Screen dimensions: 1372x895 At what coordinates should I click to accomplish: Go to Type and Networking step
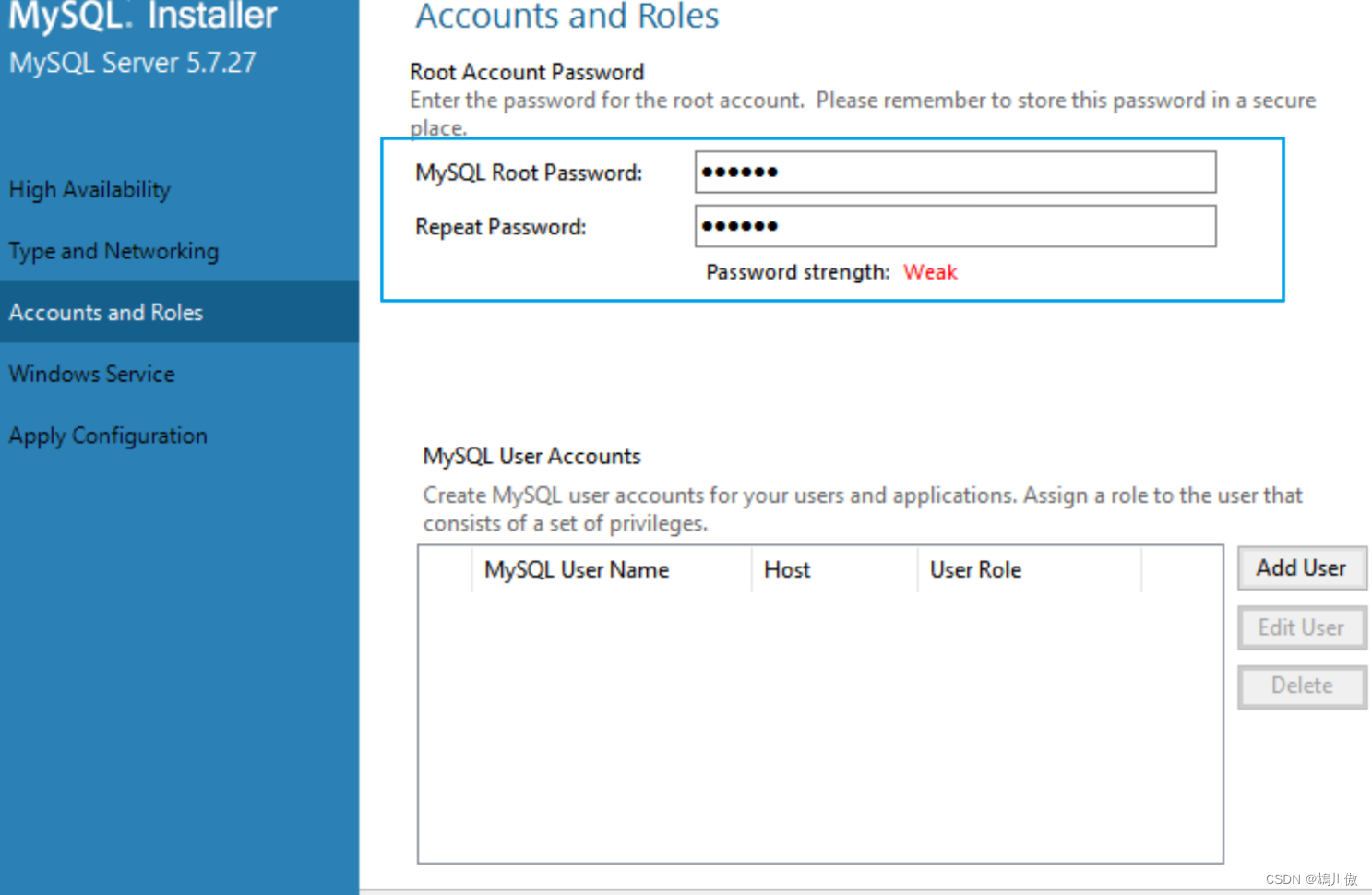coord(113,251)
